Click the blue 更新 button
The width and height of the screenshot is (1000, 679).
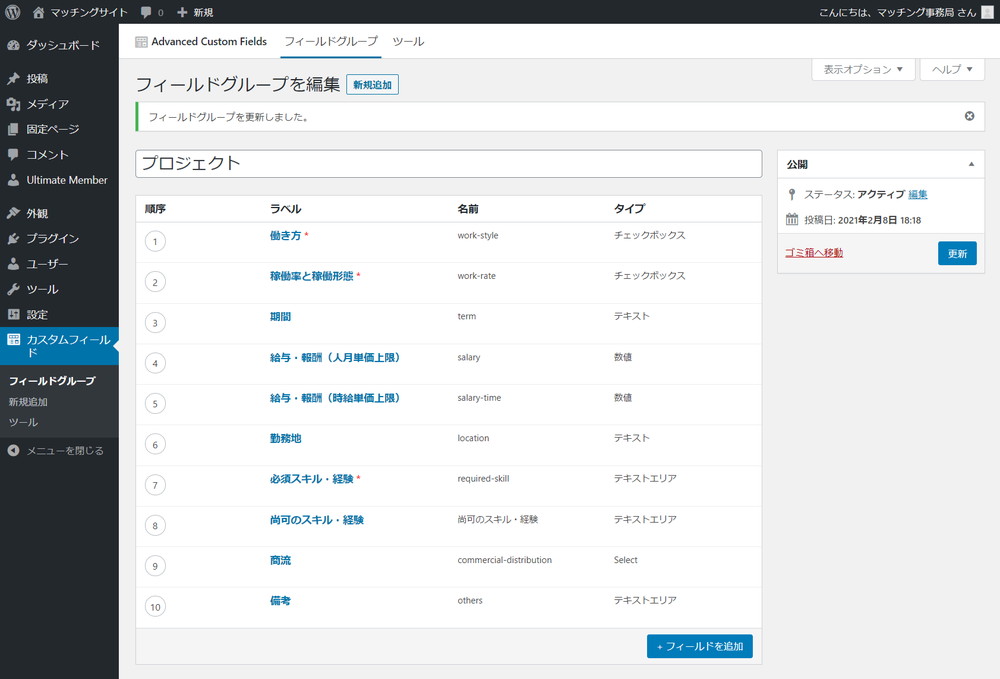click(x=957, y=253)
